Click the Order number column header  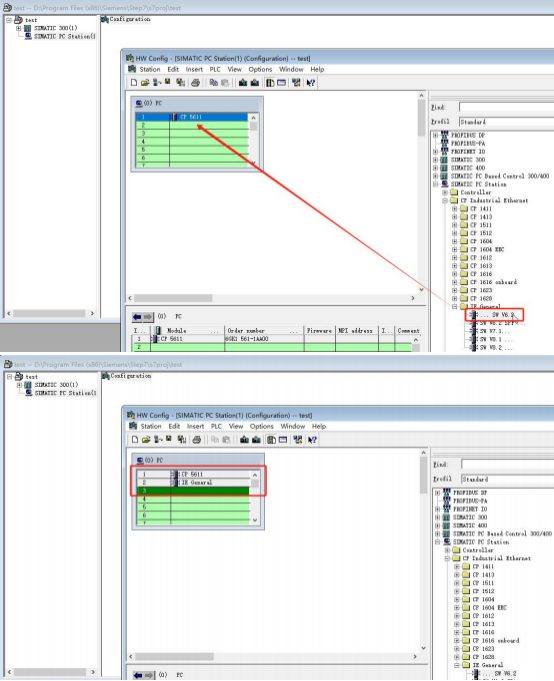[264, 331]
